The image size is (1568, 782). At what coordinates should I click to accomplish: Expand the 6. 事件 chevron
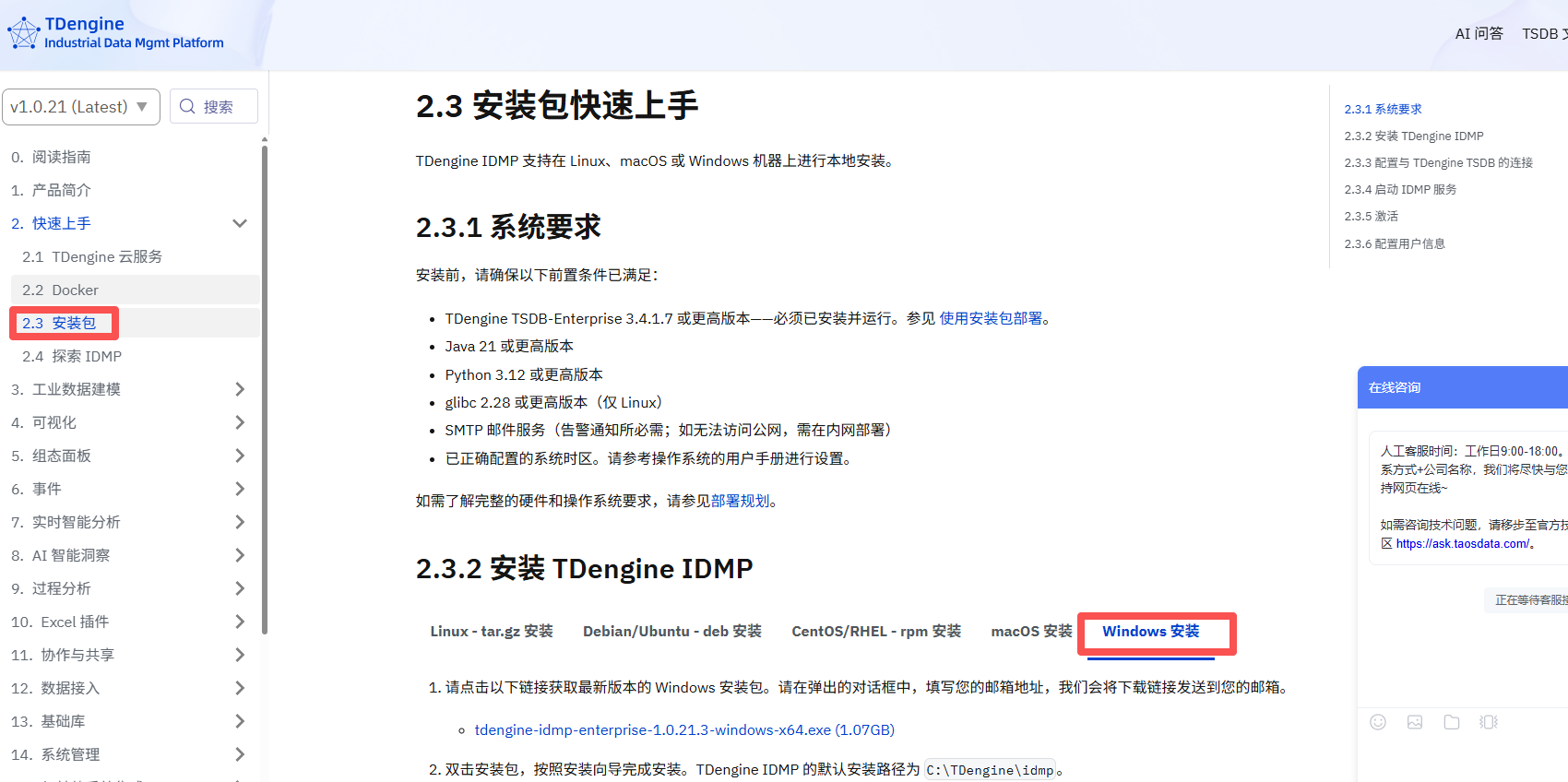tap(240, 489)
